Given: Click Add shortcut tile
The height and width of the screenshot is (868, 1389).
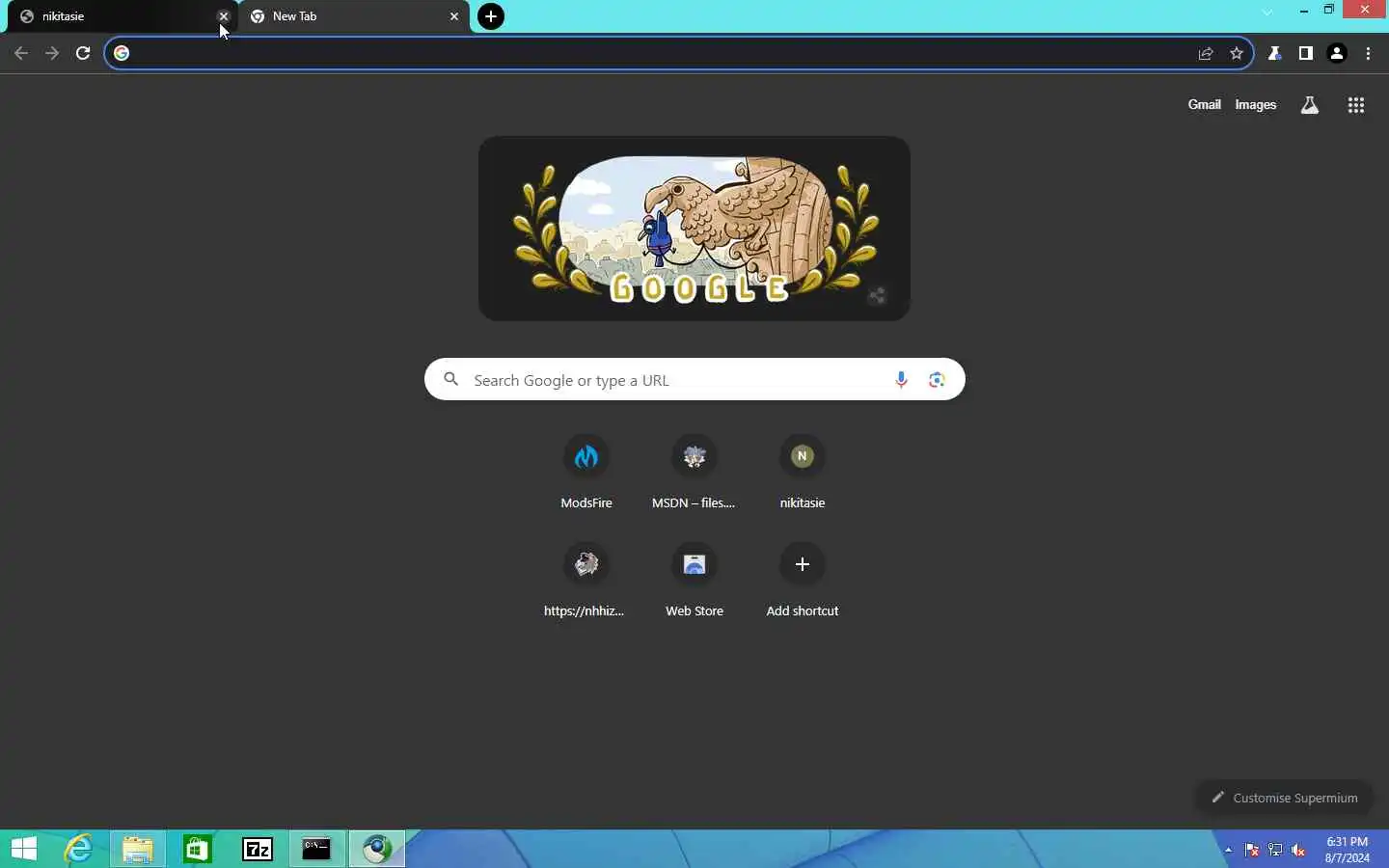Looking at the screenshot, I should coord(803,581).
